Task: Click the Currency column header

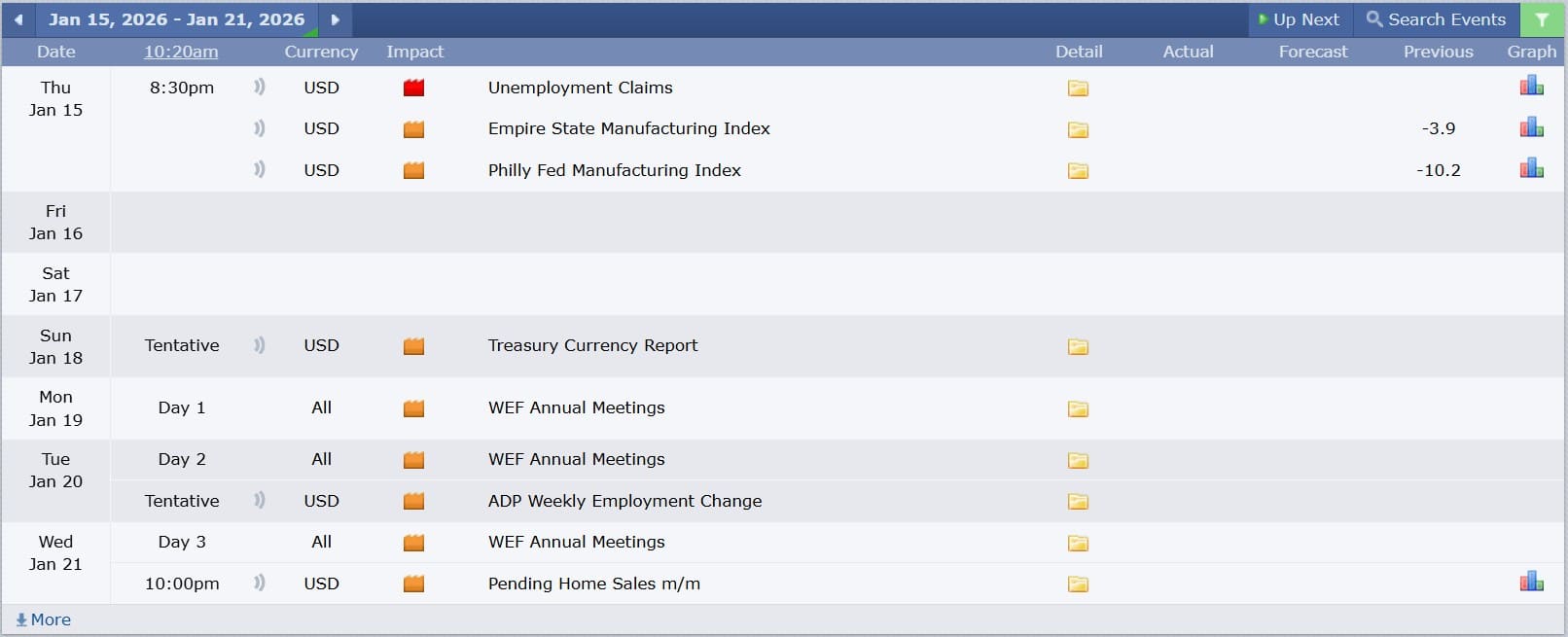Action: (x=321, y=52)
